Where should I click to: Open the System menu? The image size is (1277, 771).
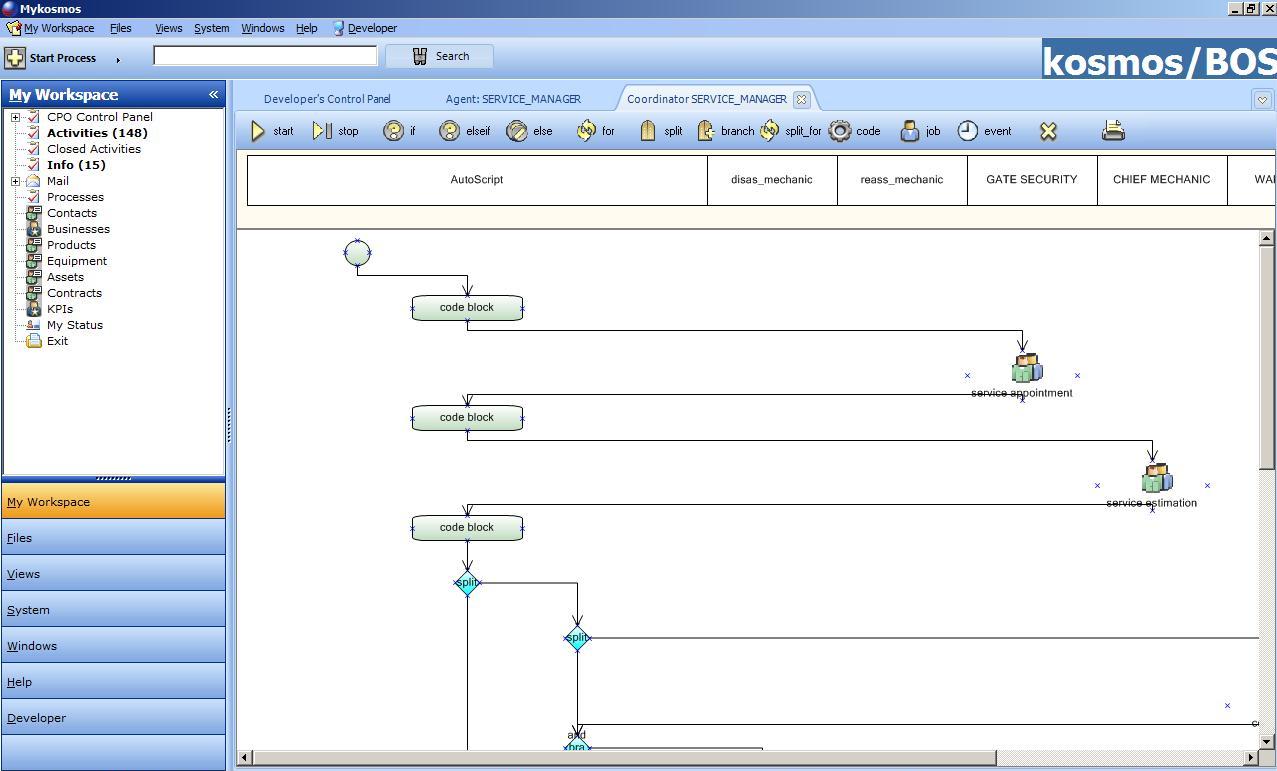click(x=211, y=28)
